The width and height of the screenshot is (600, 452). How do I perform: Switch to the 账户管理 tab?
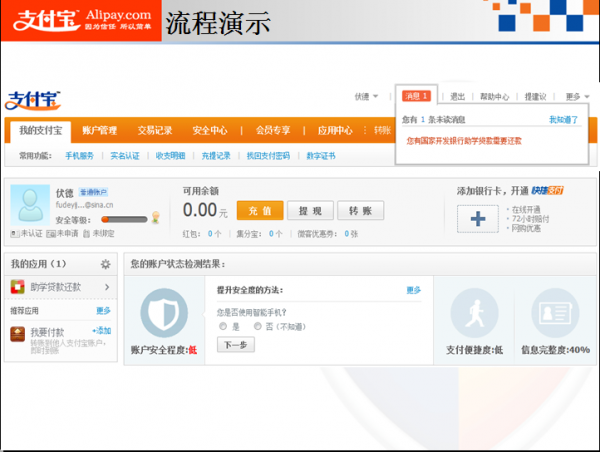[99, 130]
